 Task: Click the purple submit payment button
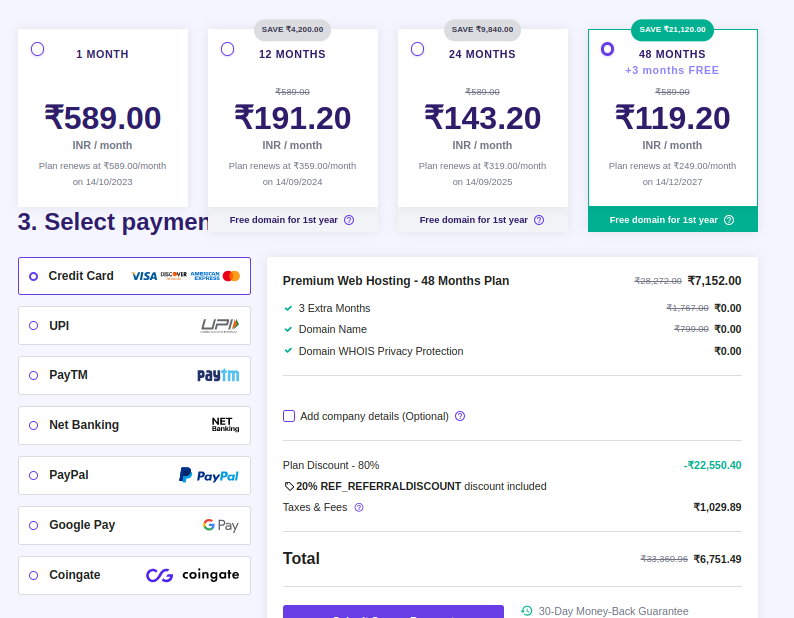coord(393,612)
